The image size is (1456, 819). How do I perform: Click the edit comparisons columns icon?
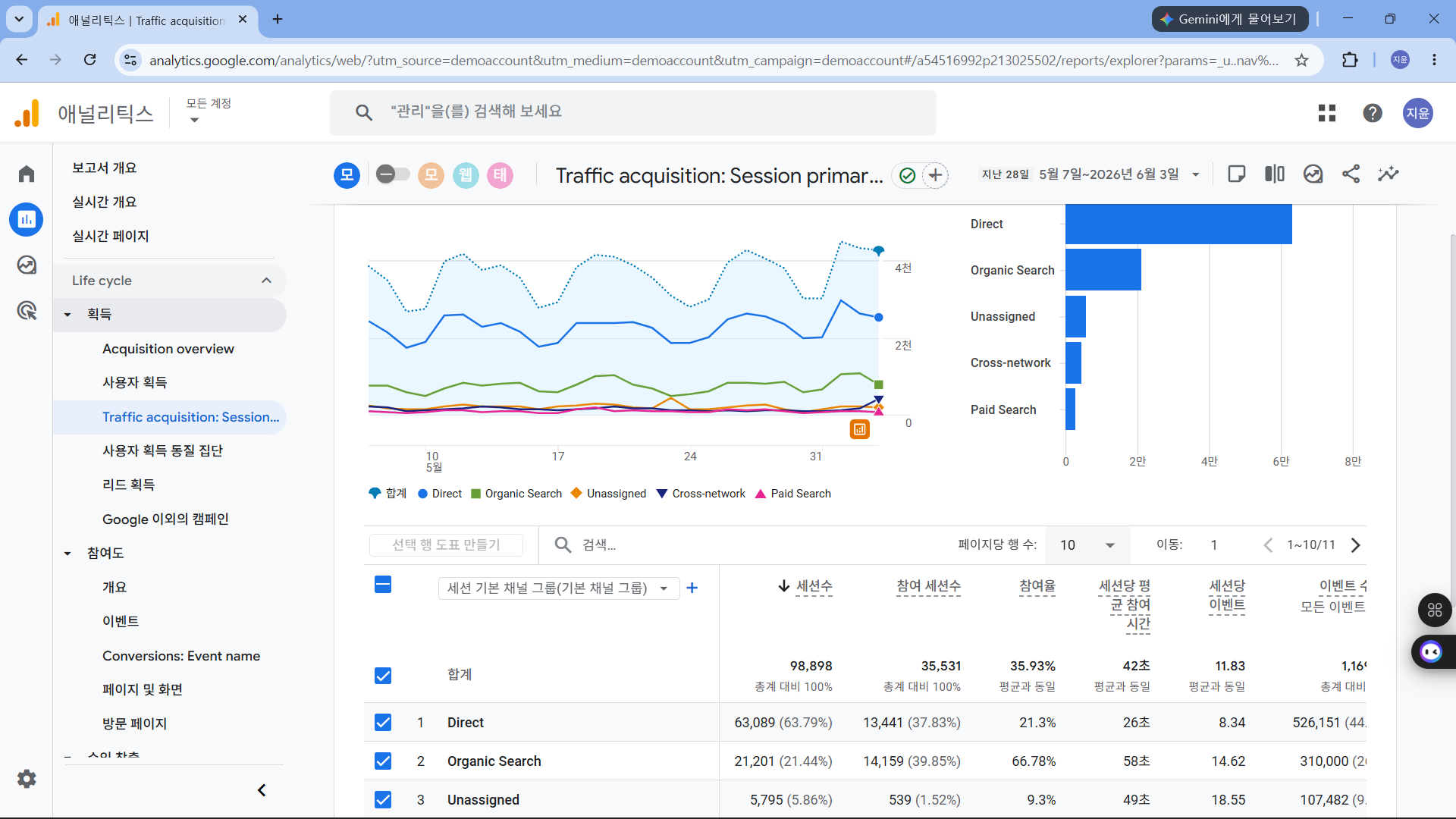(x=1275, y=174)
